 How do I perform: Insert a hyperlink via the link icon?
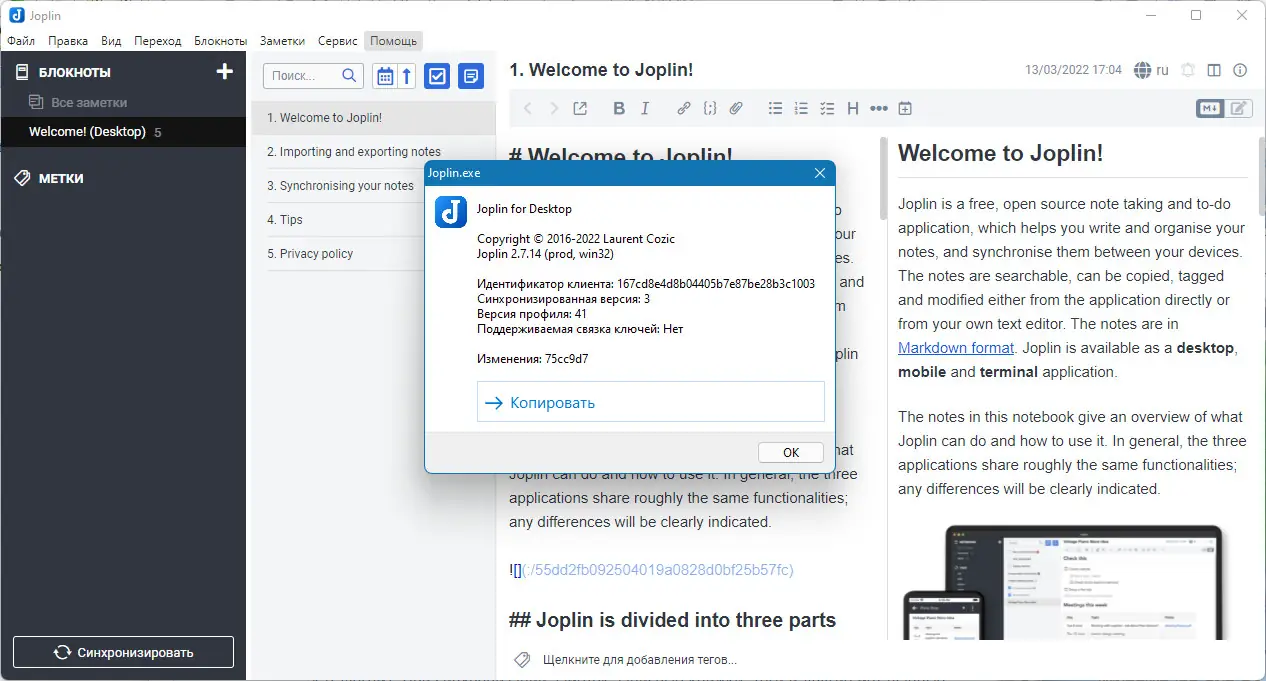(684, 109)
